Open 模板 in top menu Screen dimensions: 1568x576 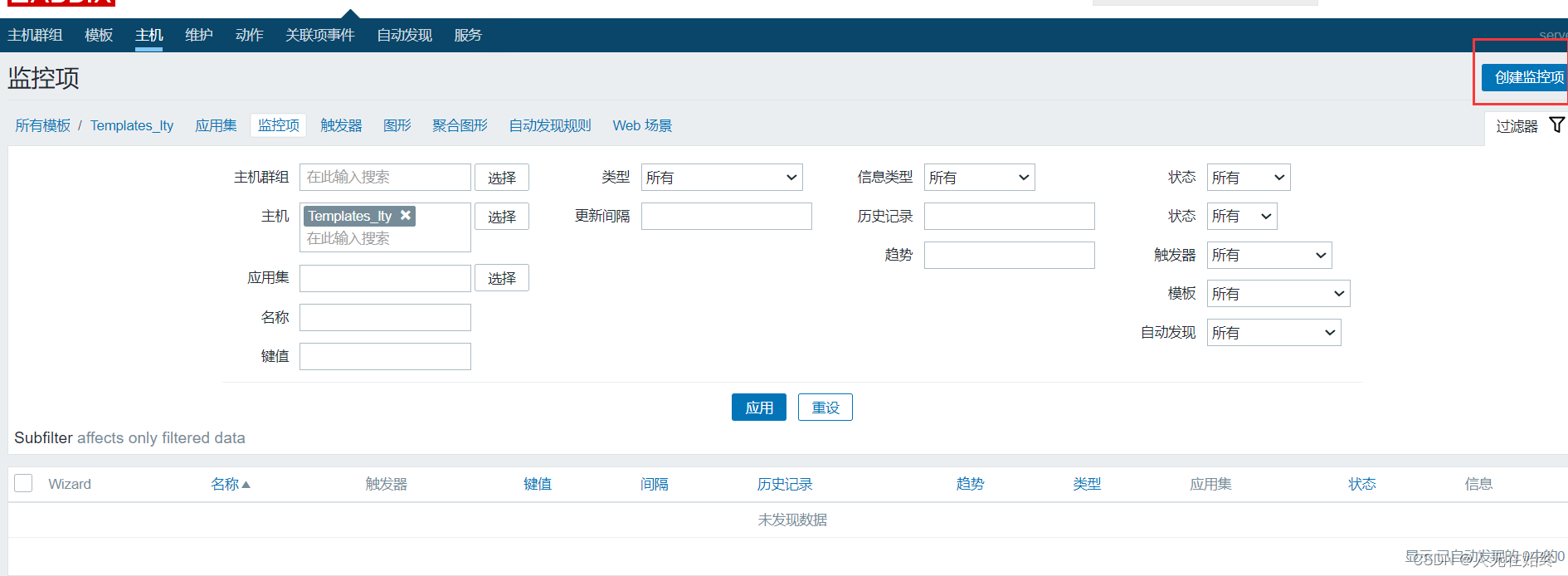(x=99, y=35)
